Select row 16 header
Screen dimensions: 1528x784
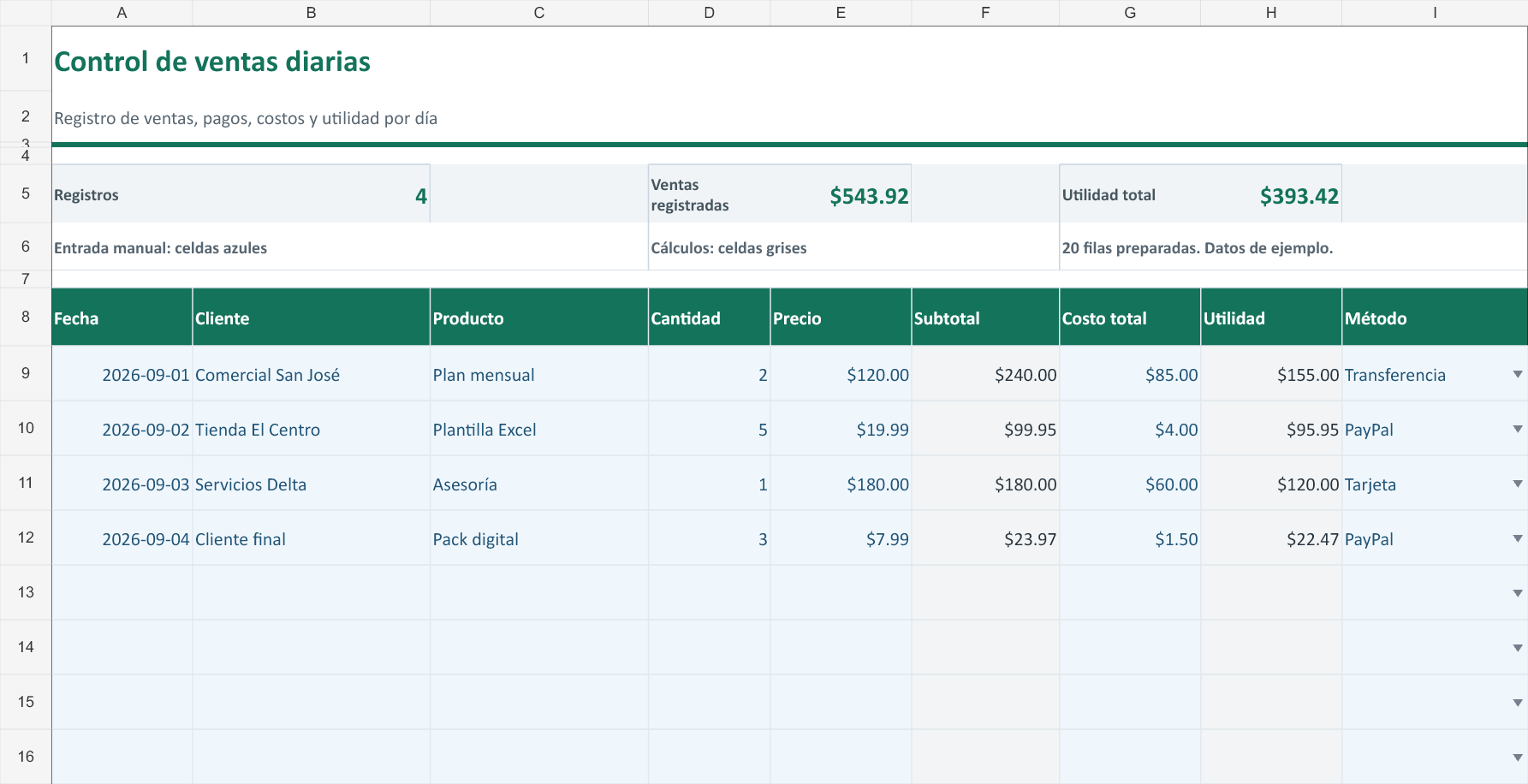point(26,757)
